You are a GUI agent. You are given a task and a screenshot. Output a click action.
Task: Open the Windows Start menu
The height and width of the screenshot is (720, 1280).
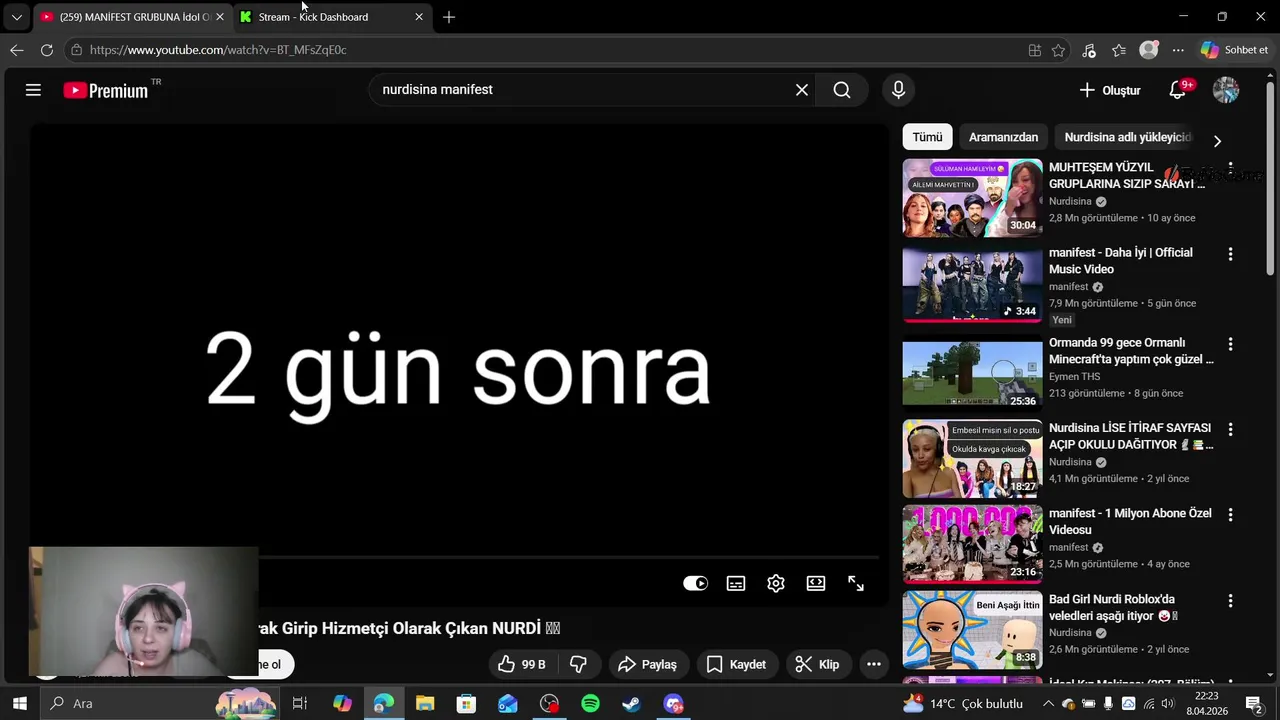pyautogui.click(x=19, y=704)
